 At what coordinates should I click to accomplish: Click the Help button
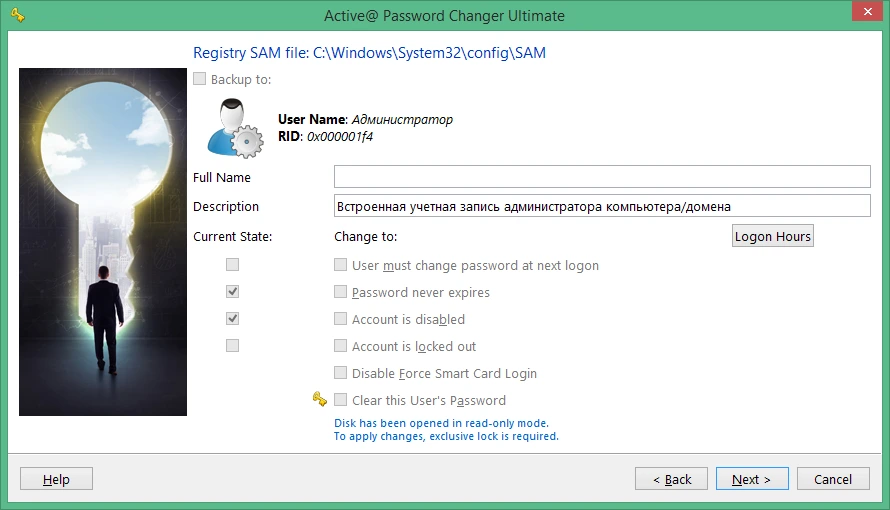(x=56, y=479)
